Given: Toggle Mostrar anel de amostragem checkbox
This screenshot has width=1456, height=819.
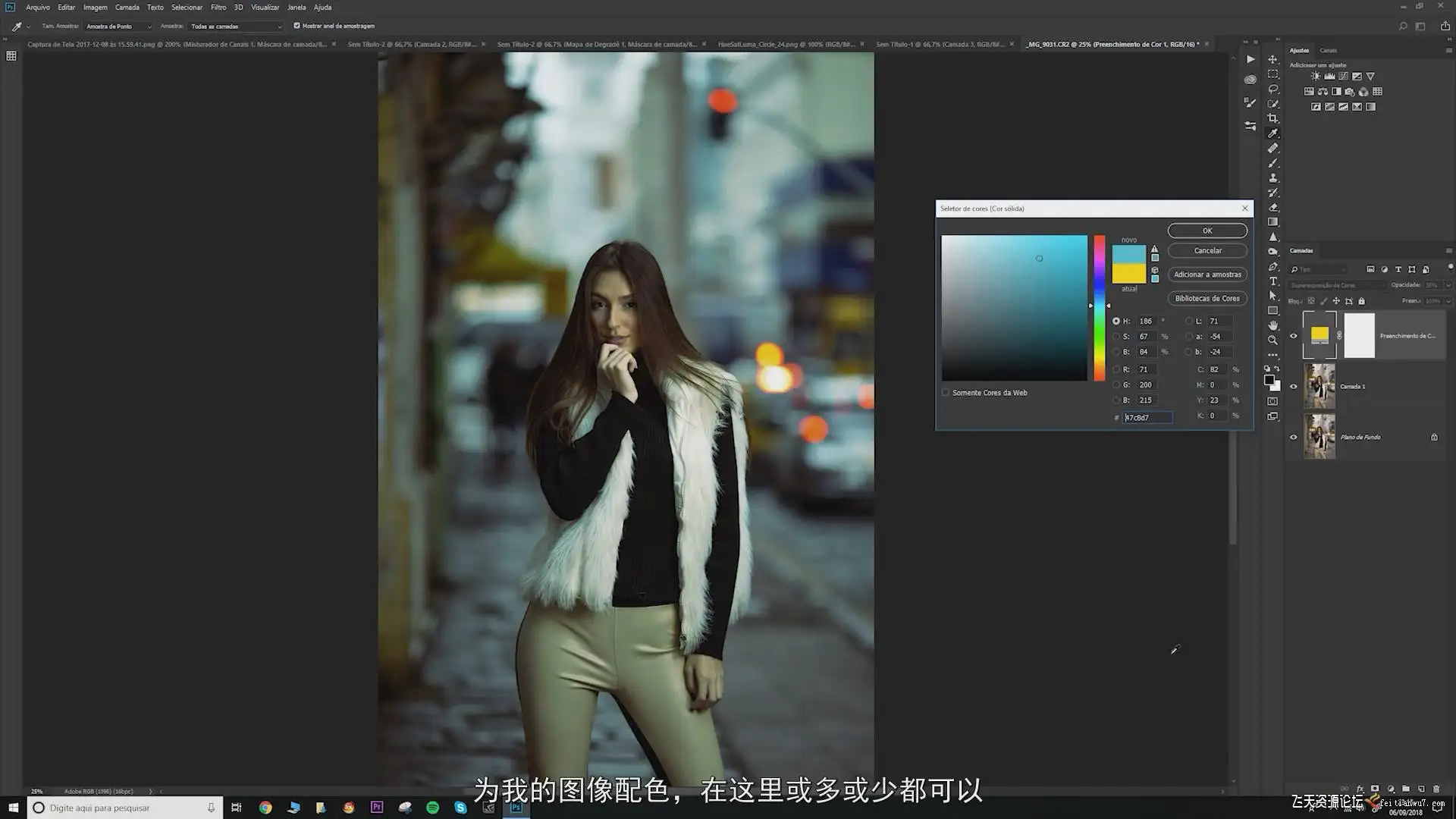Looking at the screenshot, I should [x=297, y=26].
